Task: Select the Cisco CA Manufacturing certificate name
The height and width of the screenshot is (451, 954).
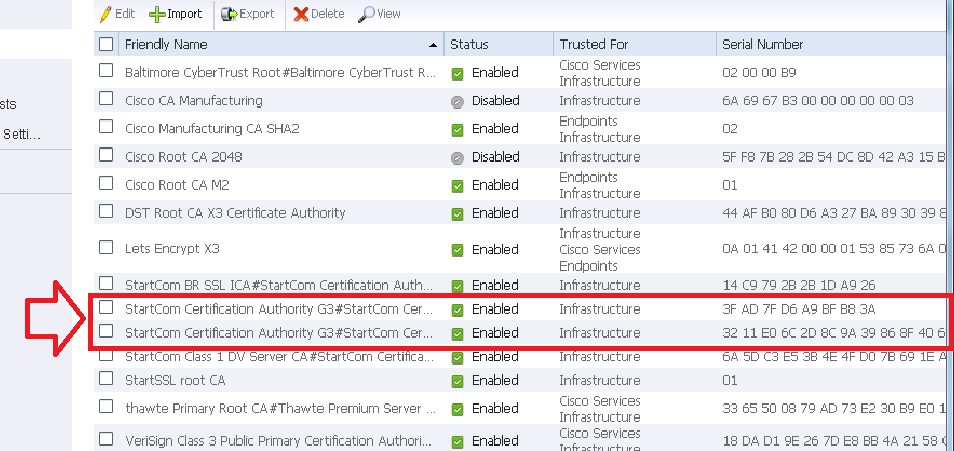Action: click(x=193, y=100)
